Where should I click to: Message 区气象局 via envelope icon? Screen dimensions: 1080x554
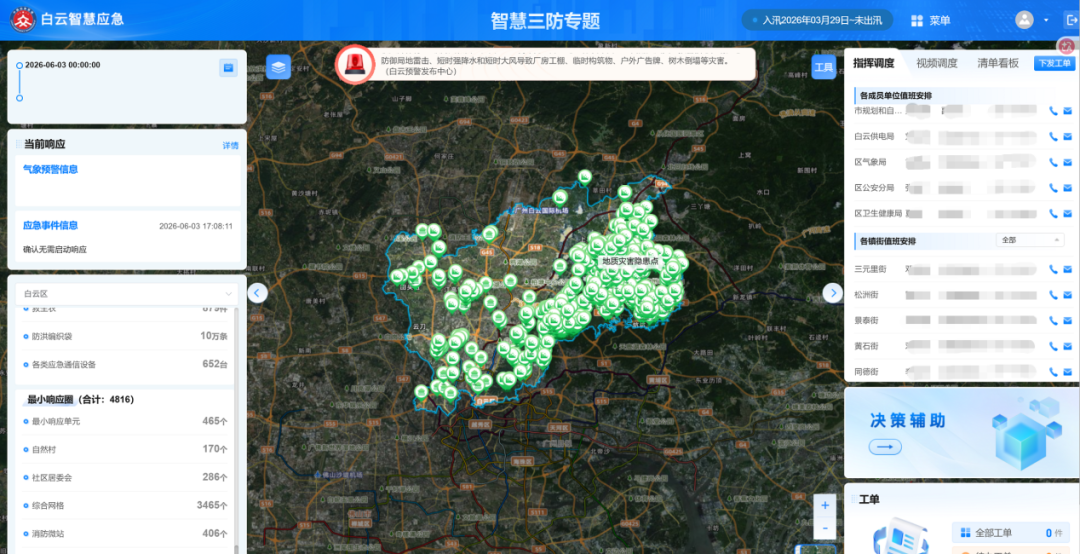coord(1068,162)
